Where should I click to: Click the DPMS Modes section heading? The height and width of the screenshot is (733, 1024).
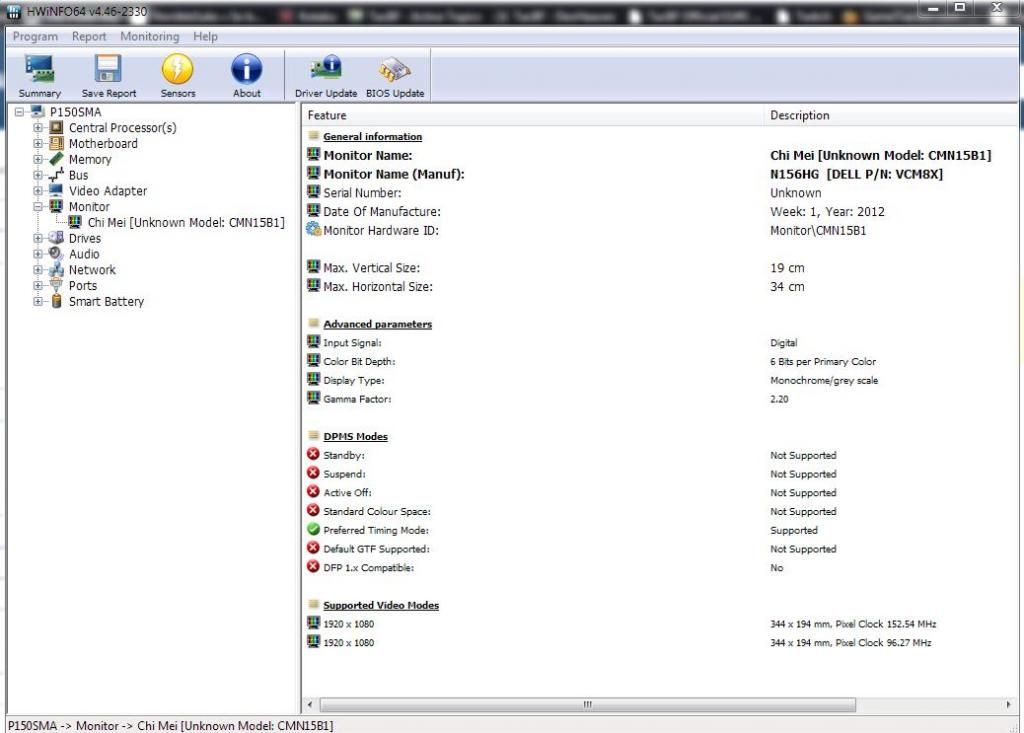pyautogui.click(x=355, y=436)
